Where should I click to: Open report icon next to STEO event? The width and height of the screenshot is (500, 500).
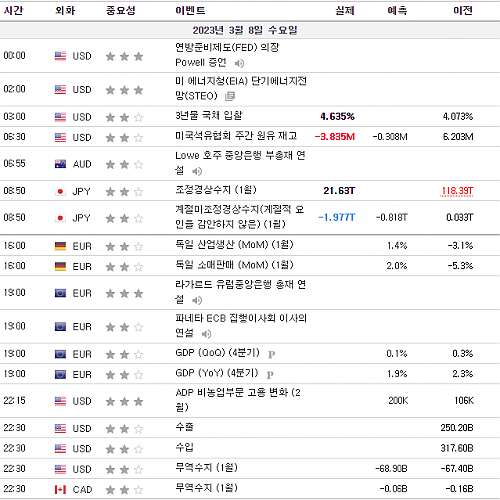coord(230,96)
